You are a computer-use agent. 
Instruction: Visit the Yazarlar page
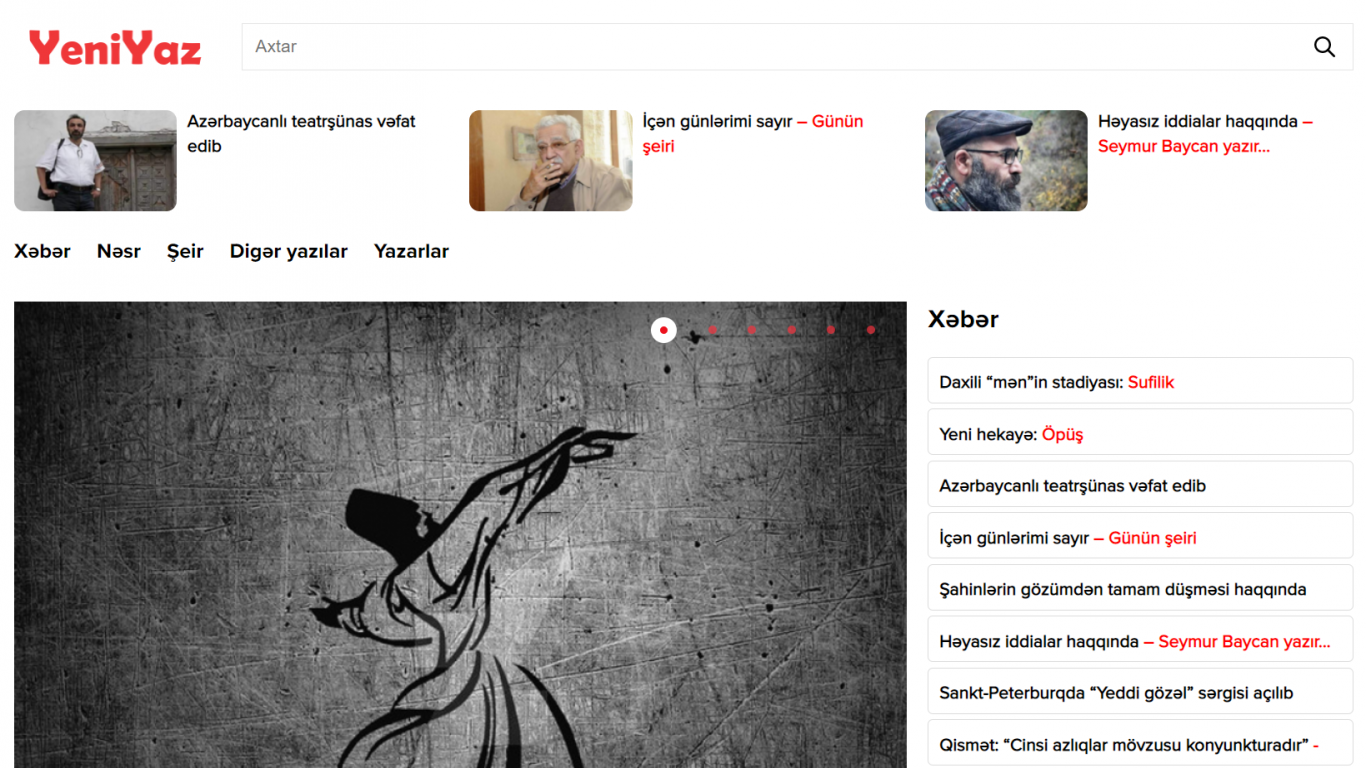click(x=411, y=251)
